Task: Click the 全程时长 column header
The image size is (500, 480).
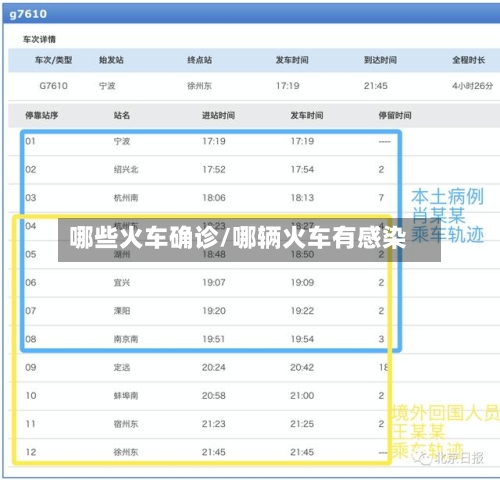Action: [468, 60]
